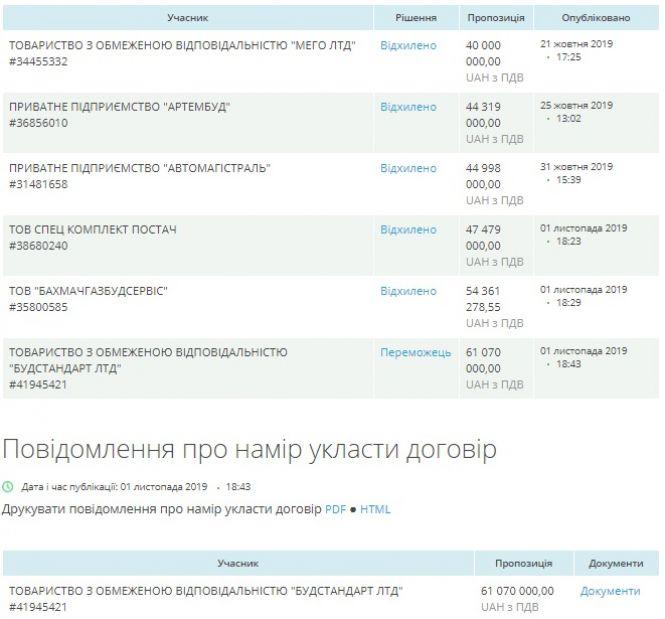
Task: Select date 31 жовтня 2019
Action: point(576,167)
